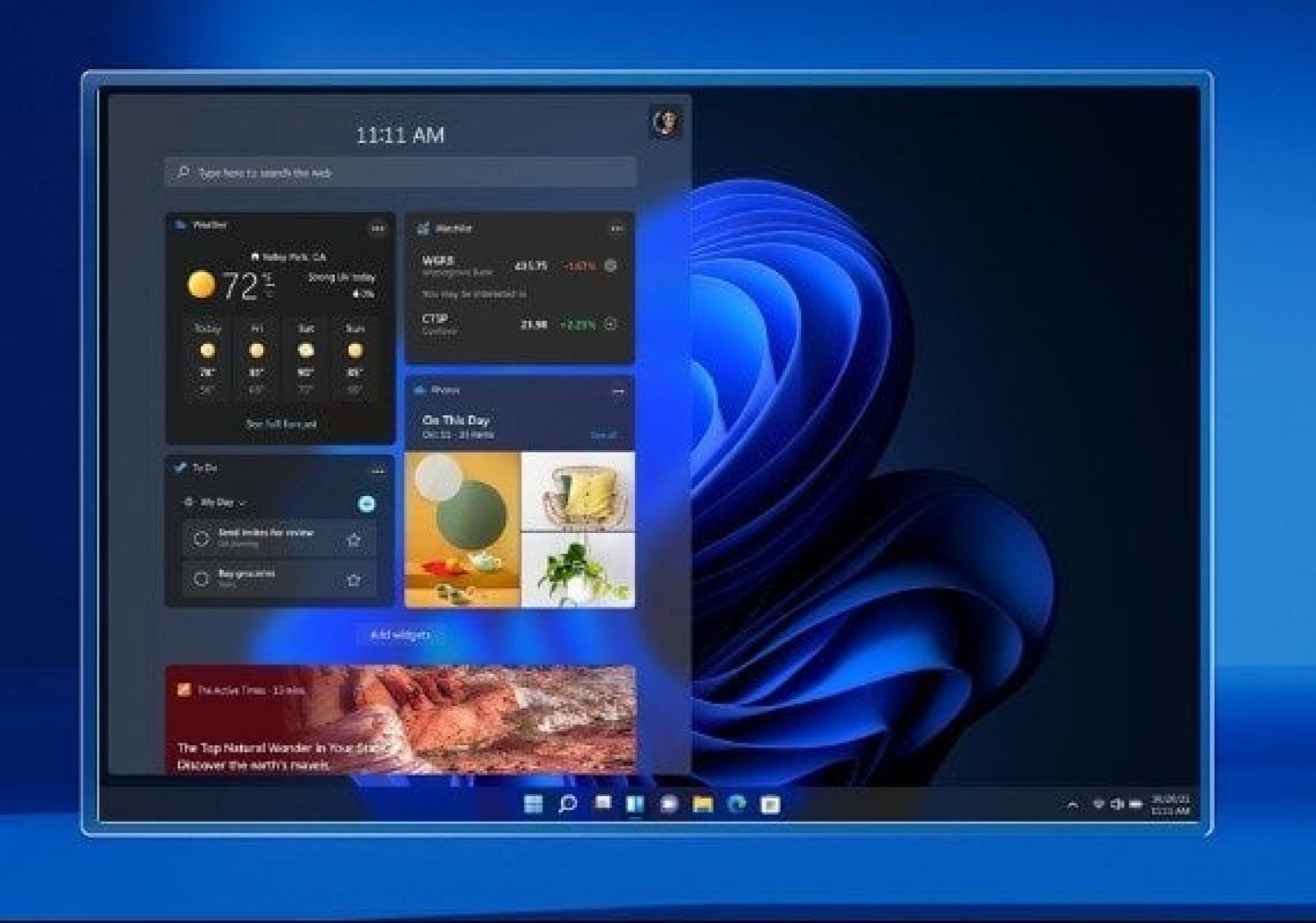The width and height of the screenshot is (1316, 923).
Task: Star the 'Send invites for review' task
Action: [x=354, y=540]
